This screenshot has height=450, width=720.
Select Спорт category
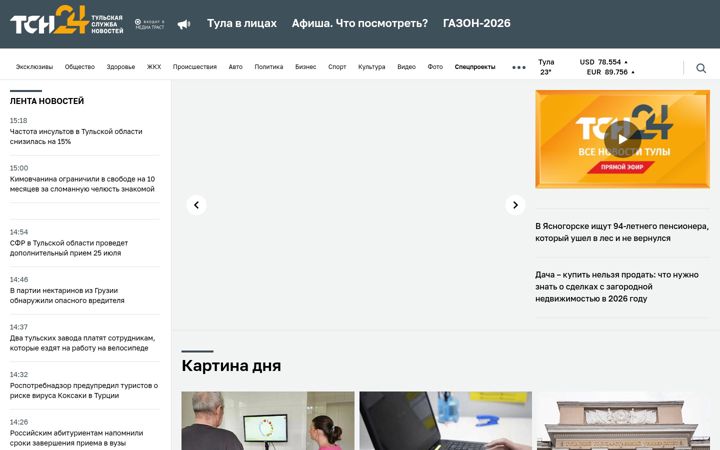pyautogui.click(x=337, y=67)
